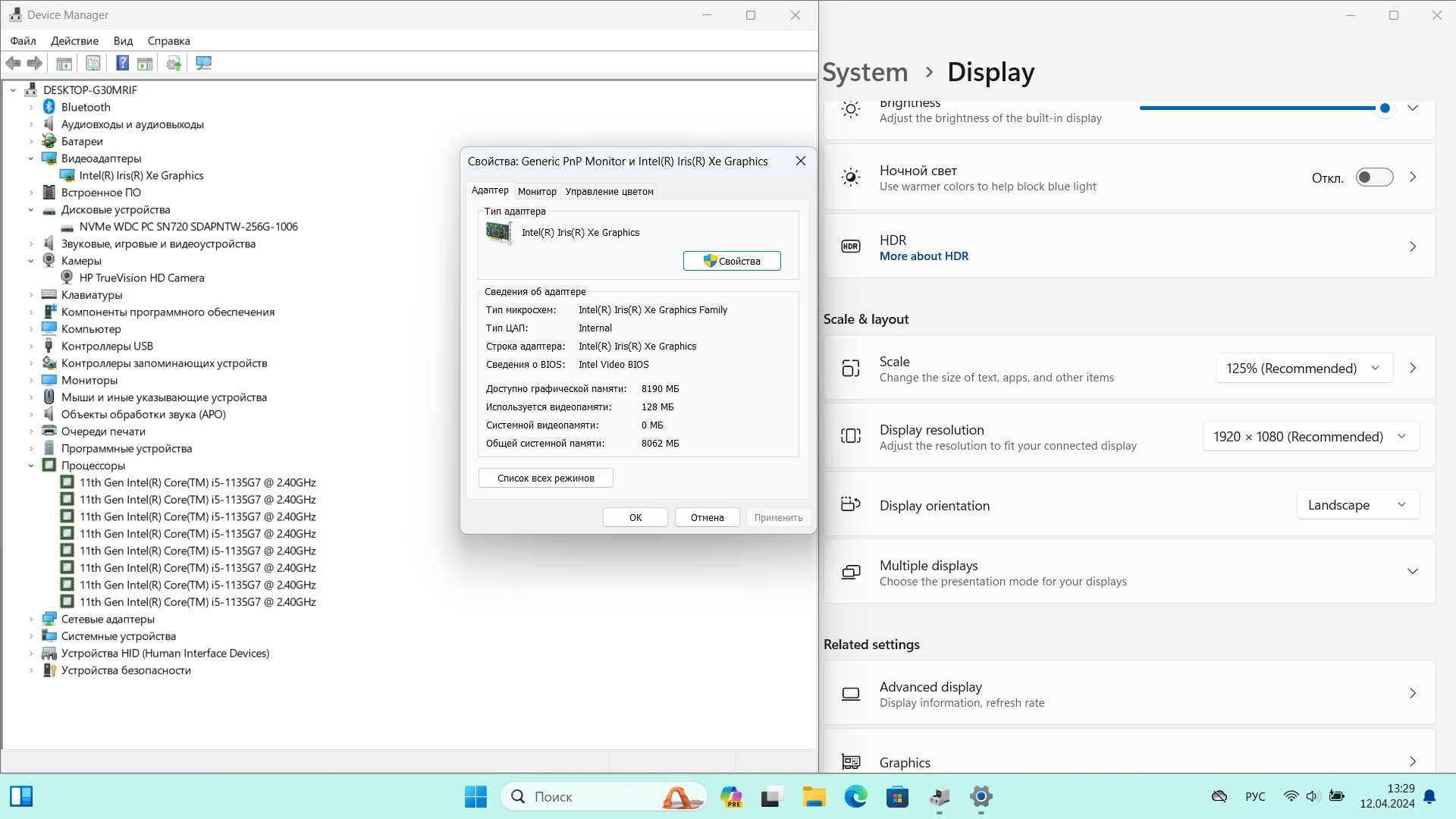1456x819 pixels.
Task: Open the Display resolution dropdown
Action: [1310, 437]
